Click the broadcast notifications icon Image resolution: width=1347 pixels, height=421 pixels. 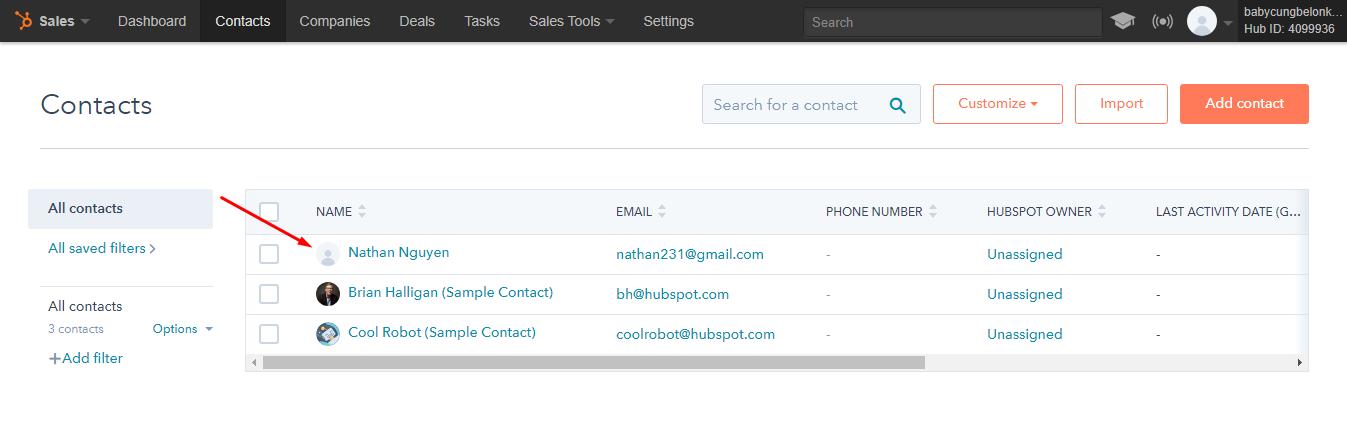[x=1162, y=21]
